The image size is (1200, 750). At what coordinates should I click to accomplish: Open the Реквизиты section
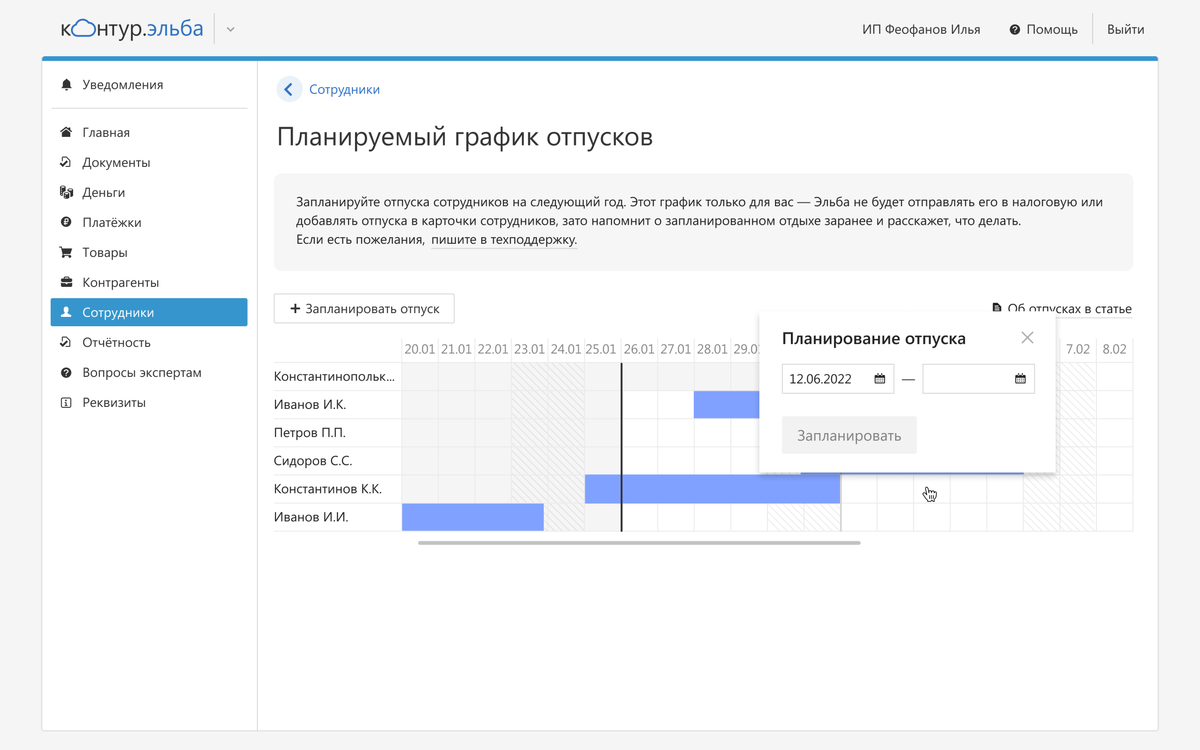[x=114, y=402]
